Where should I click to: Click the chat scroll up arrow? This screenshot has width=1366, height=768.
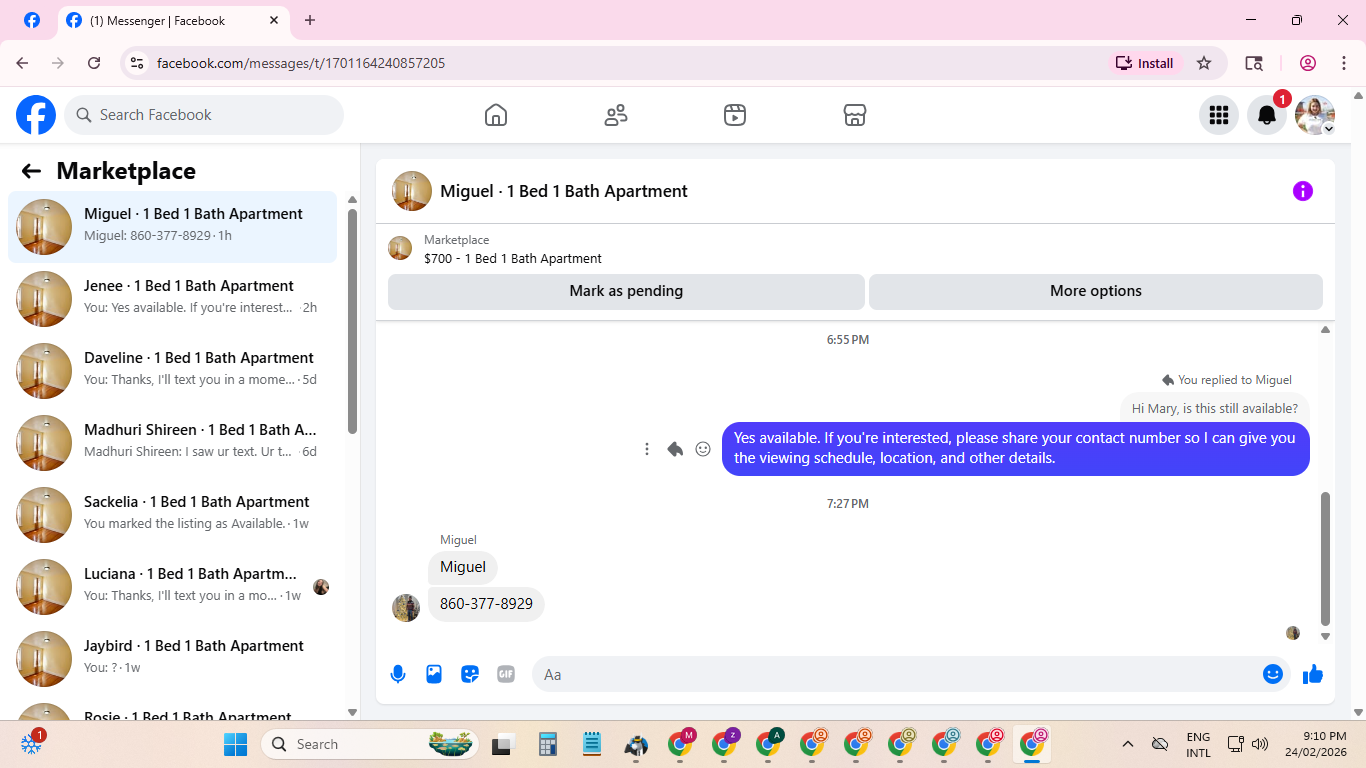click(x=1325, y=329)
